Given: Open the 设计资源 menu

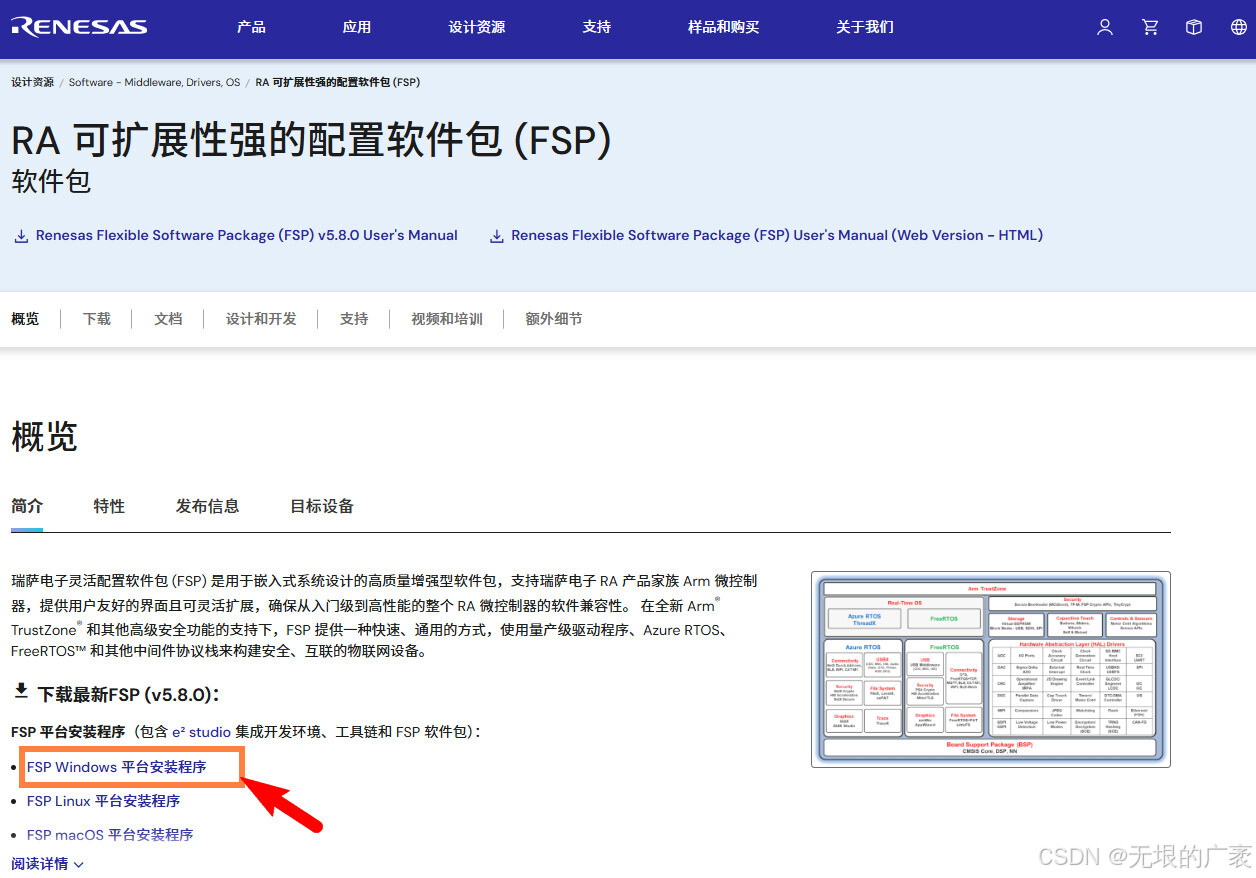Looking at the screenshot, I should (477, 27).
